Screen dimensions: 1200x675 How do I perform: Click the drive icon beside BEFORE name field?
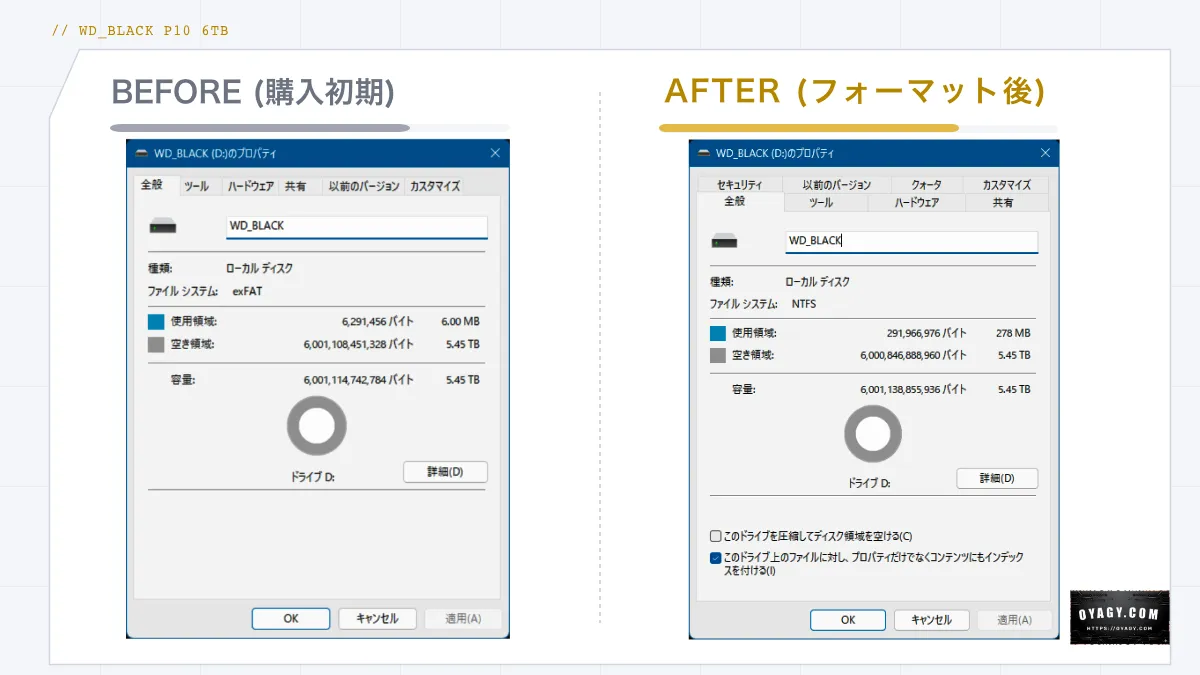(x=162, y=228)
